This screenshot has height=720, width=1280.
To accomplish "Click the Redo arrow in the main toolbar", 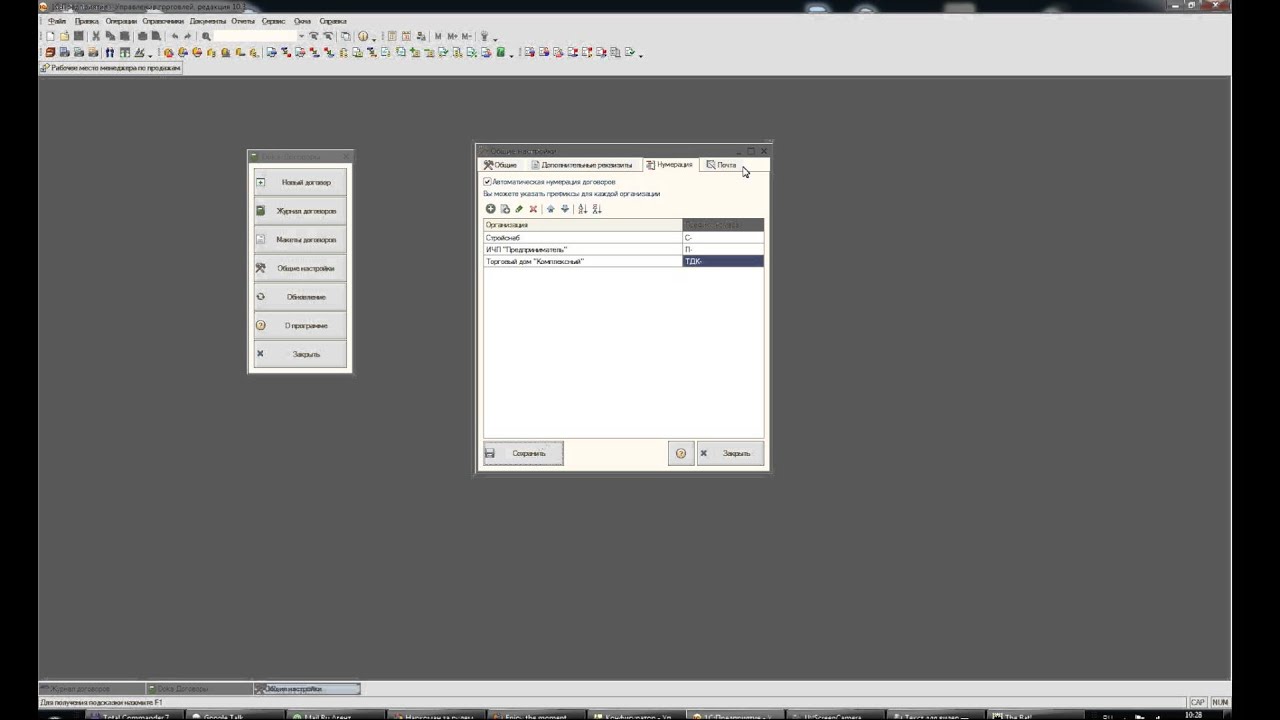I will click(188, 36).
